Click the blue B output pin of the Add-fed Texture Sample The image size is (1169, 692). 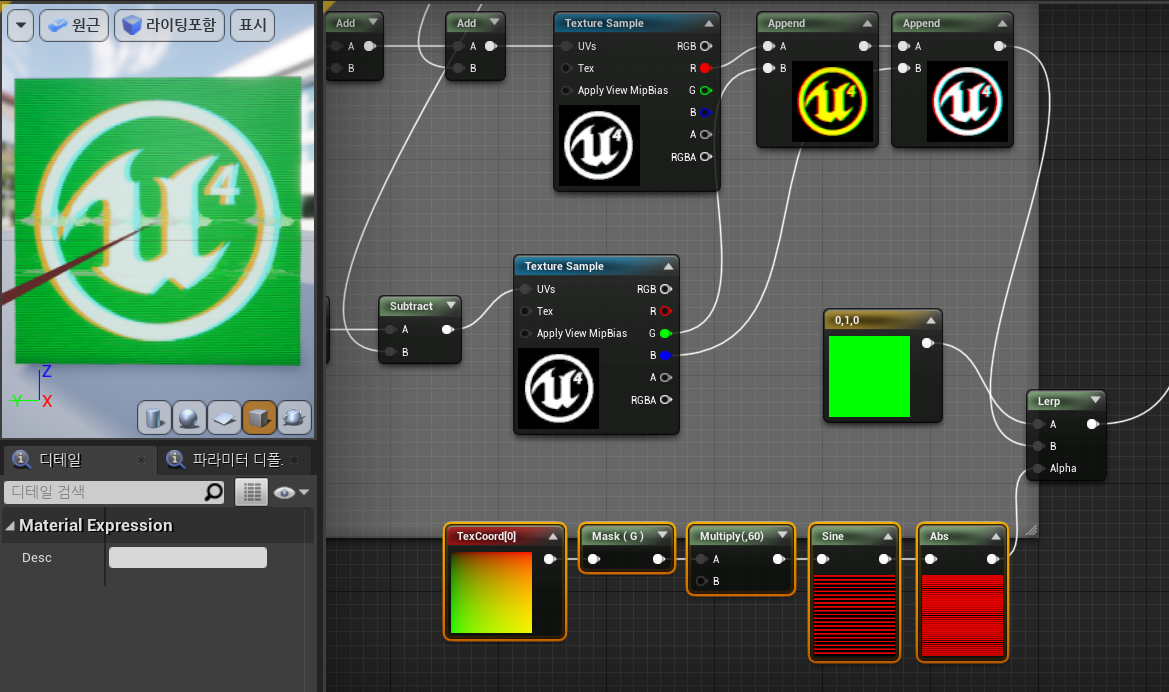point(705,113)
